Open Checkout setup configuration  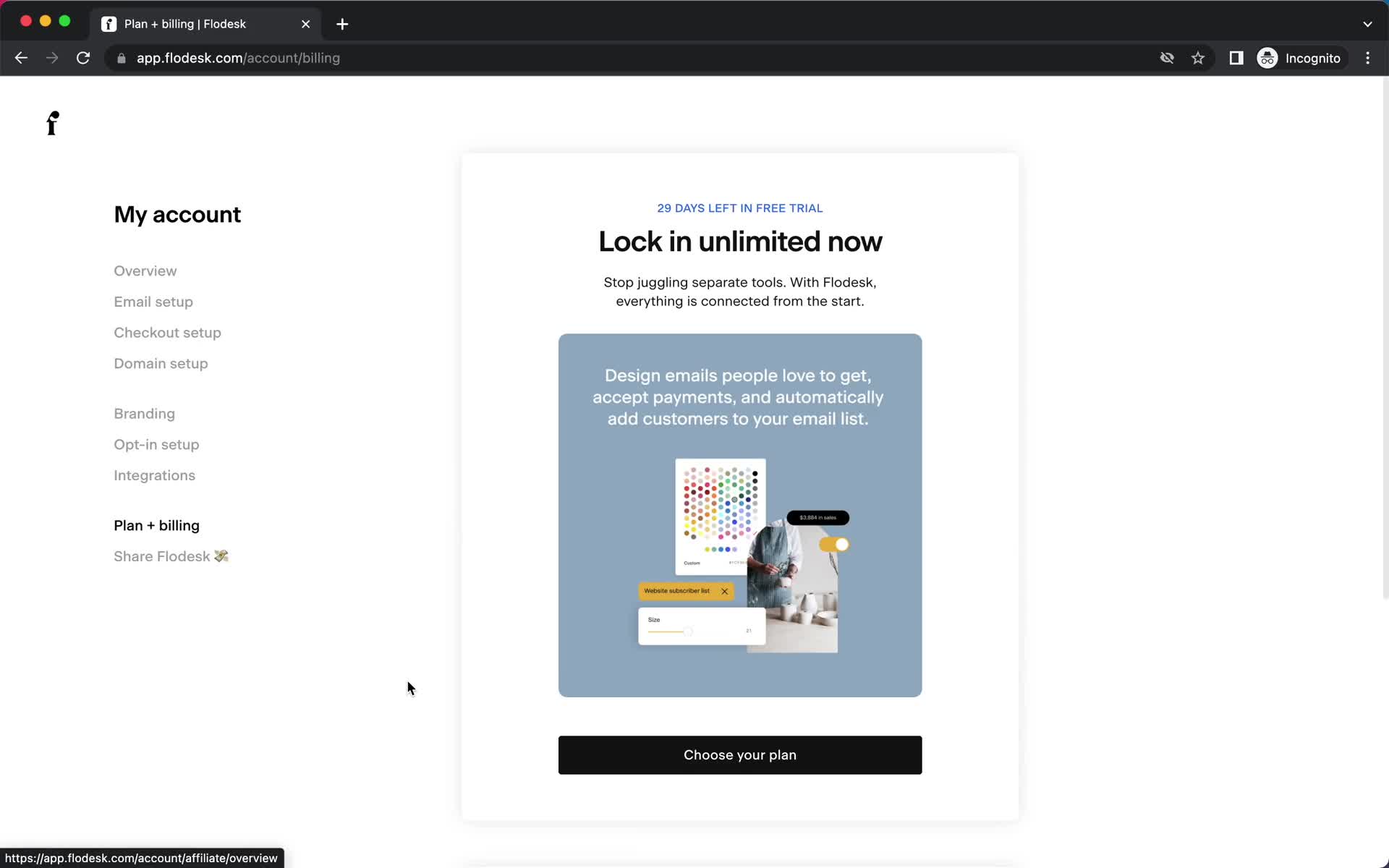pyautogui.click(x=168, y=332)
